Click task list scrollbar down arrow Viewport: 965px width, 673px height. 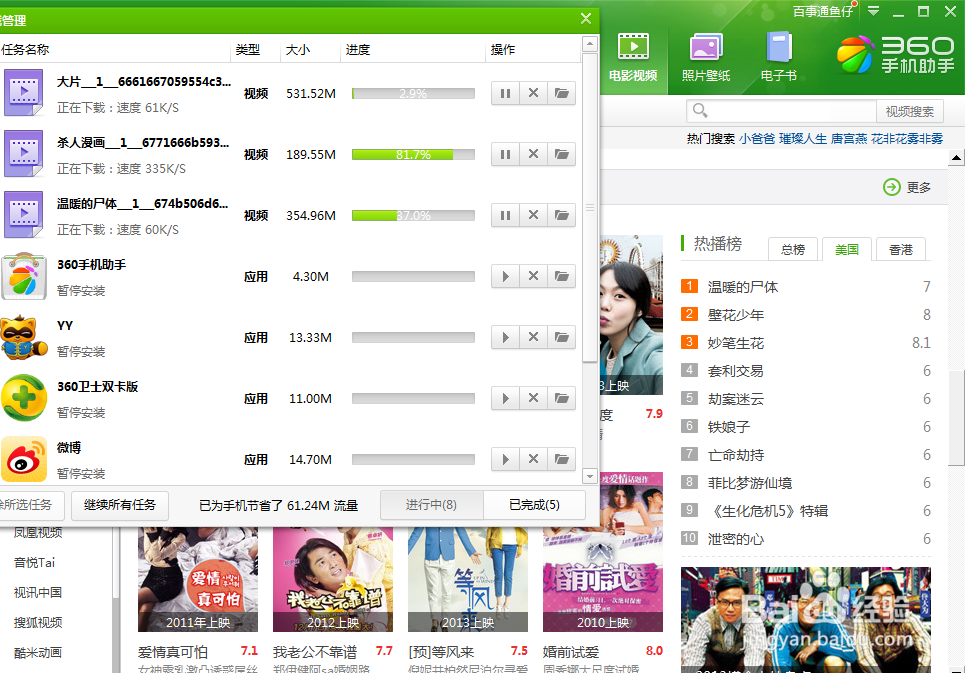coord(590,476)
